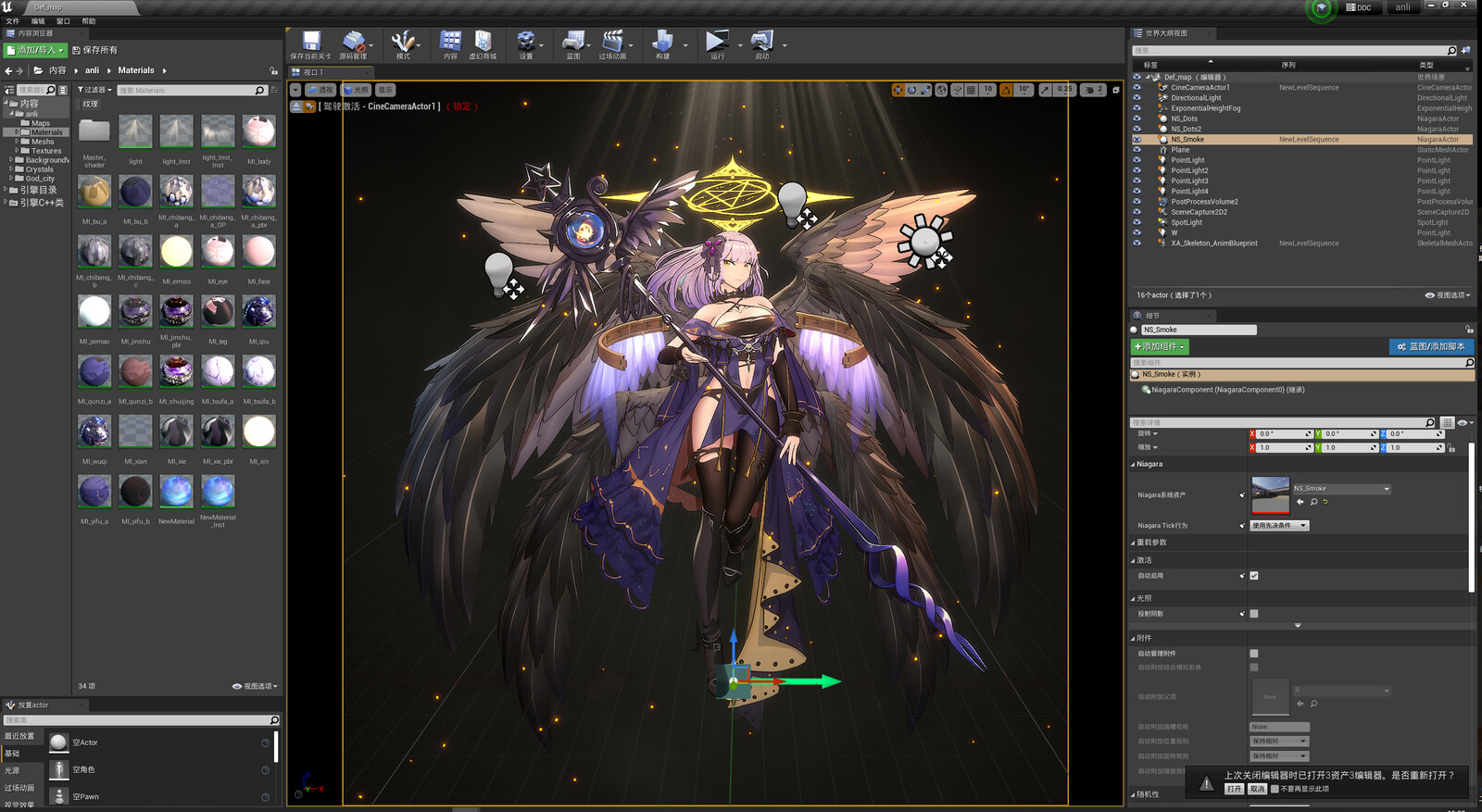This screenshot has width=1482, height=812.
Task: Navigate back in Content Browser history
Action: [x=8, y=70]
